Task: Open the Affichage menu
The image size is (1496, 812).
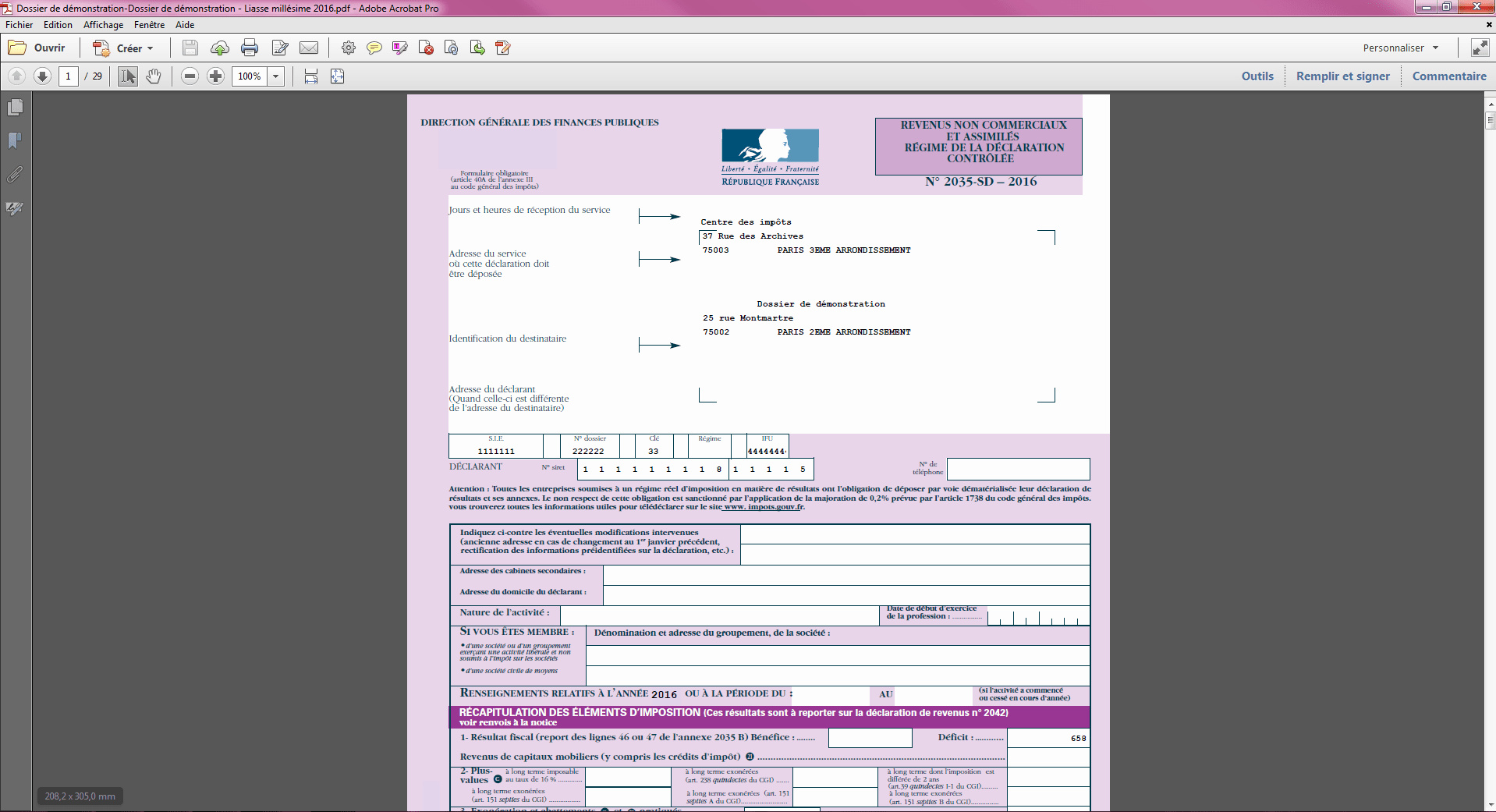Action: (103, 25)
